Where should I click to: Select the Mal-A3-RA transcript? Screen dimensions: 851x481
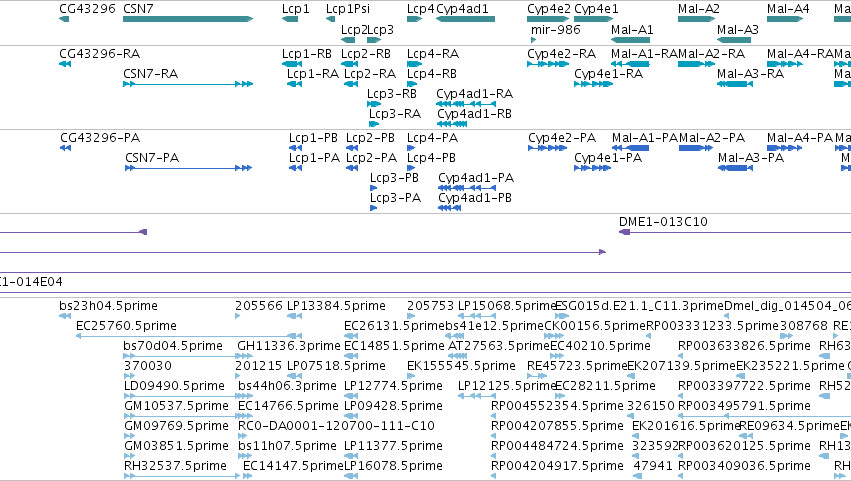[x=735, y=84]
